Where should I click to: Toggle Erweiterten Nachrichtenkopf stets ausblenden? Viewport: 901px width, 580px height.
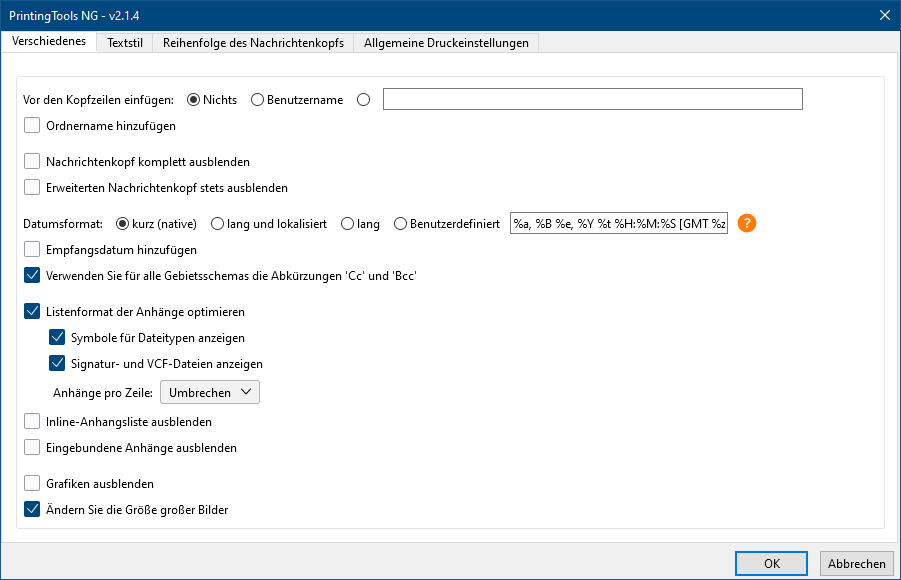(x=32, y=187)
